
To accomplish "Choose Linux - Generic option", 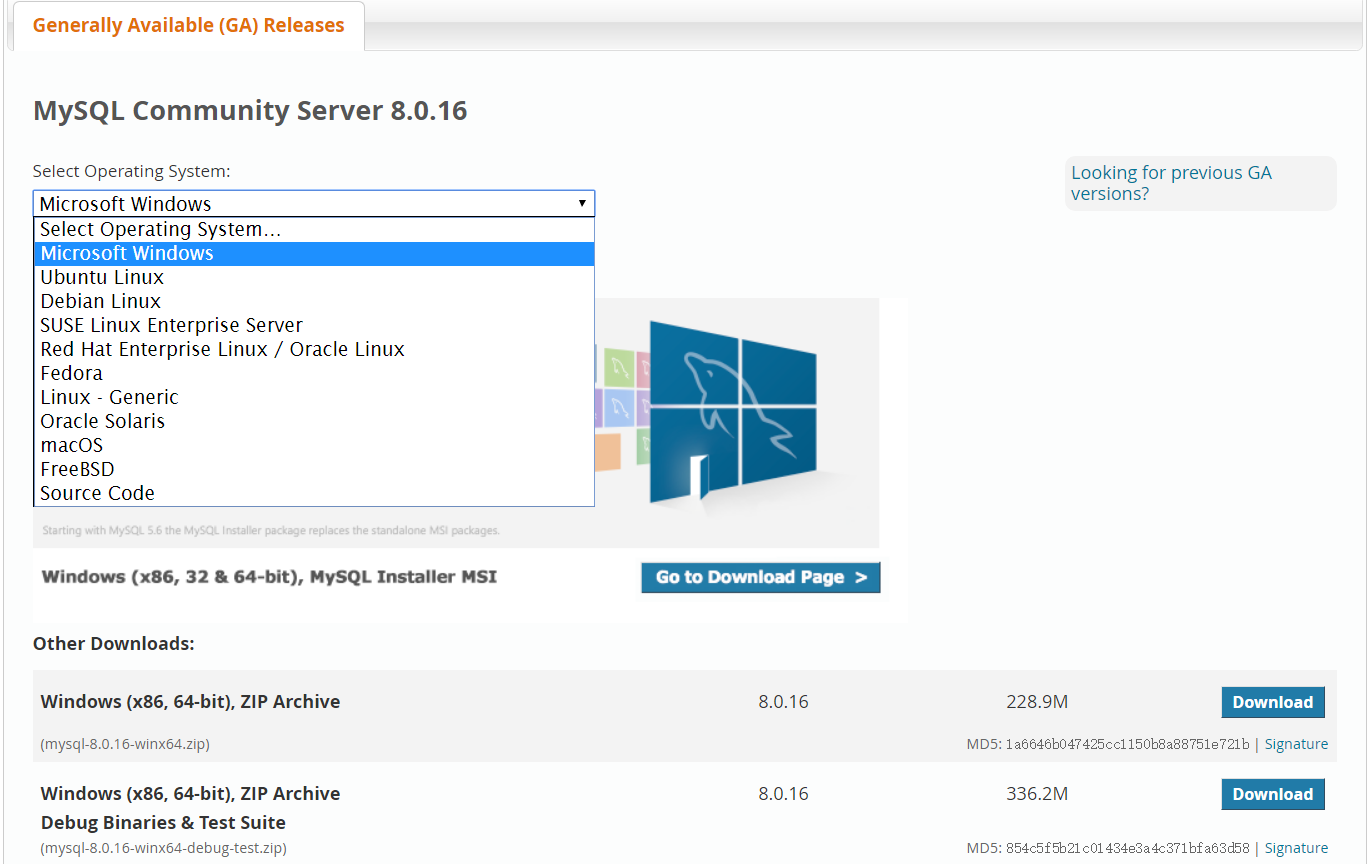I will (314, 397).
